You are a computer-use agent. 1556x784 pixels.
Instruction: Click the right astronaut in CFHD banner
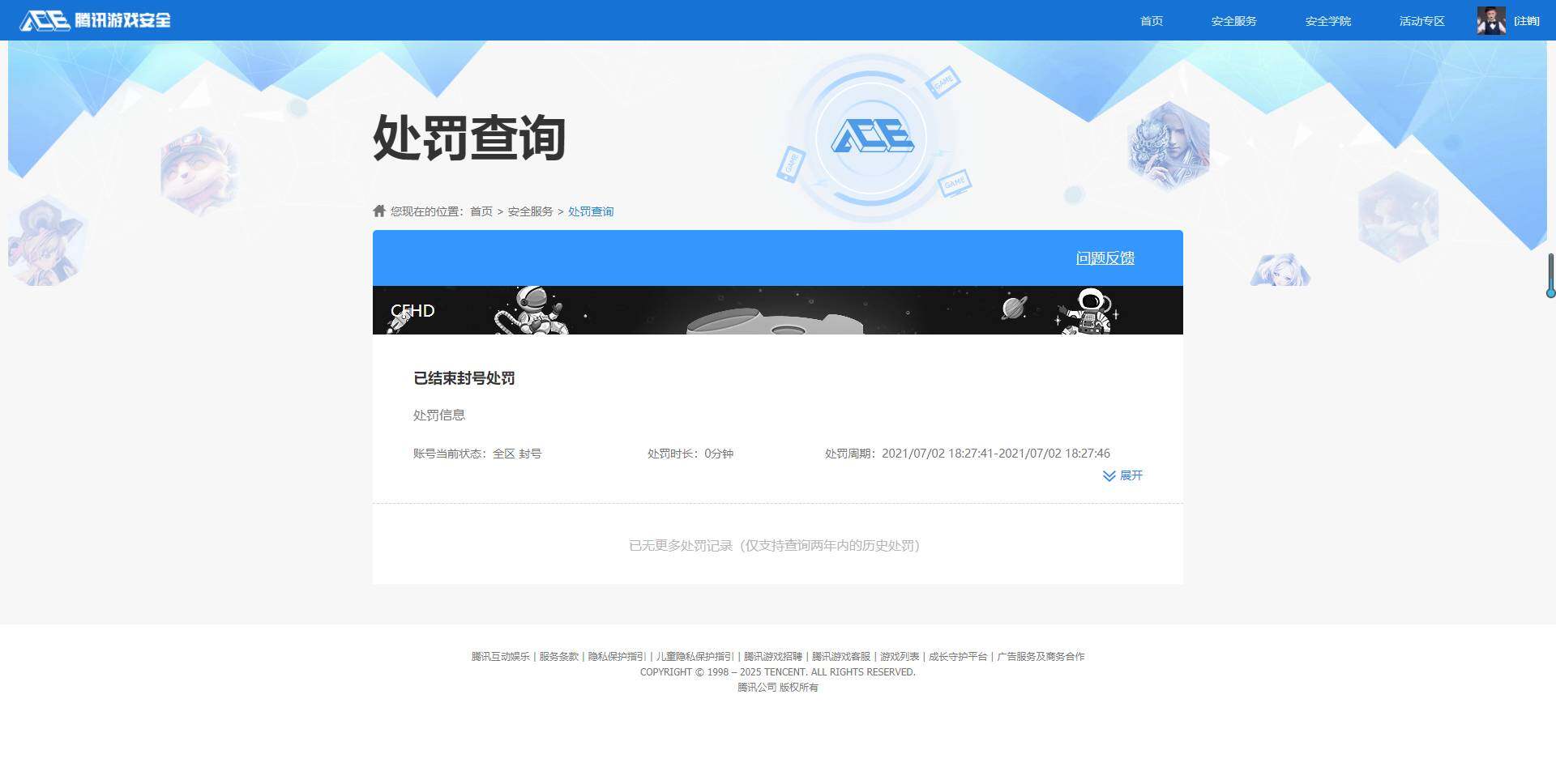(1088, 312)
